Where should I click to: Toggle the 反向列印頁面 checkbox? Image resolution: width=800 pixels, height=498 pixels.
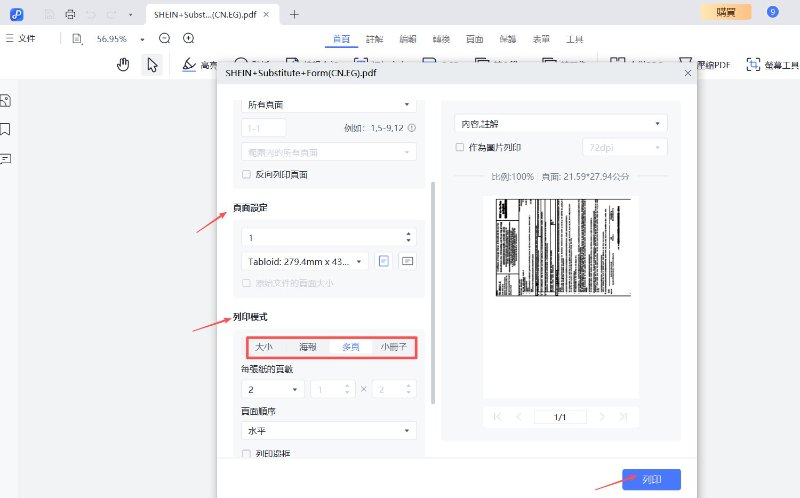tap(246, 175)
